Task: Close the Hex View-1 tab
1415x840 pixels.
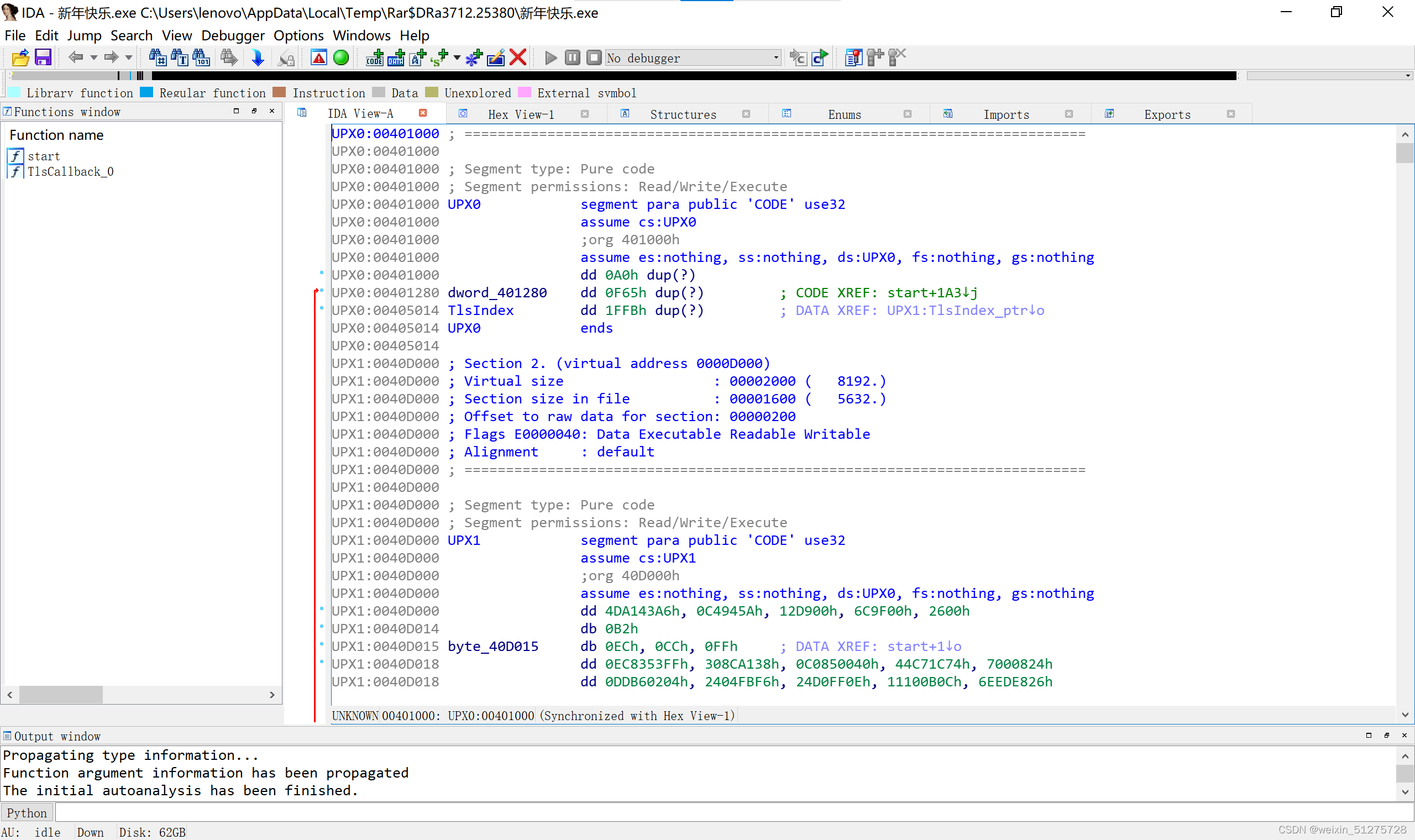Action: click(x=585, y=114)
